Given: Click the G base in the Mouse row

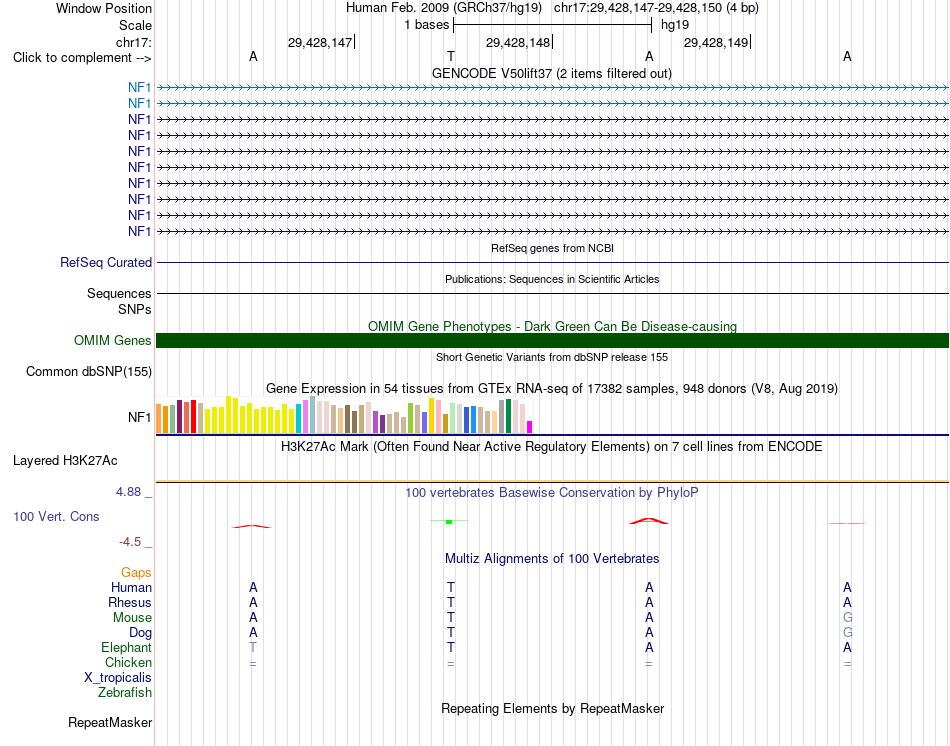Looking at the screenshot, I should (848, 618).
